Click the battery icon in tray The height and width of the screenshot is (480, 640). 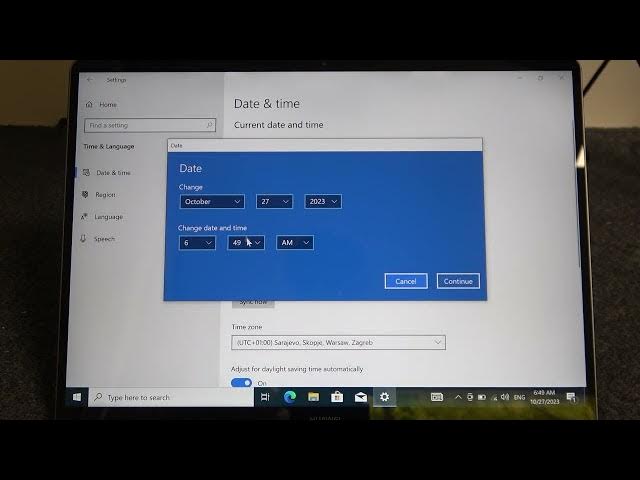(x=482, y=397)
